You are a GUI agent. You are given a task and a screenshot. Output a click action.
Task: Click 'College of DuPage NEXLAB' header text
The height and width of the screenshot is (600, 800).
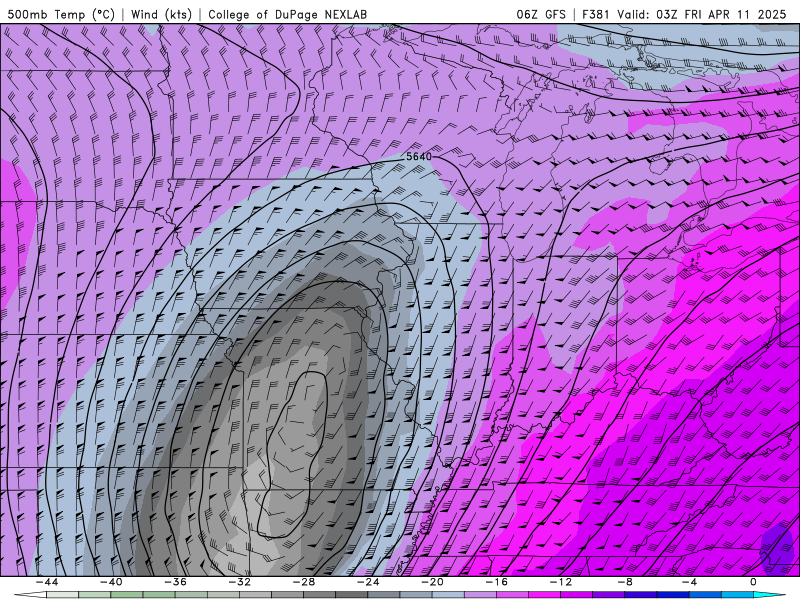pos(287,14)
